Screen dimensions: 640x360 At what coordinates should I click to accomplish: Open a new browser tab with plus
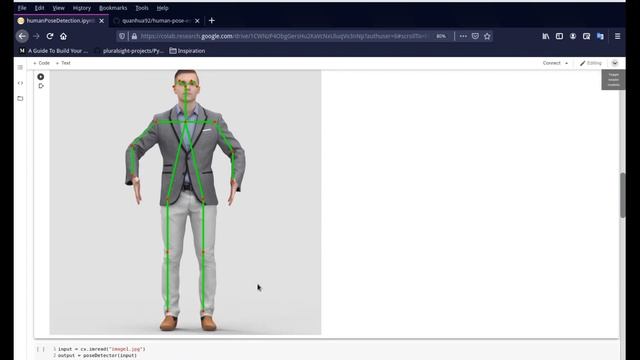pyautogui.click(x=211, y=20)
